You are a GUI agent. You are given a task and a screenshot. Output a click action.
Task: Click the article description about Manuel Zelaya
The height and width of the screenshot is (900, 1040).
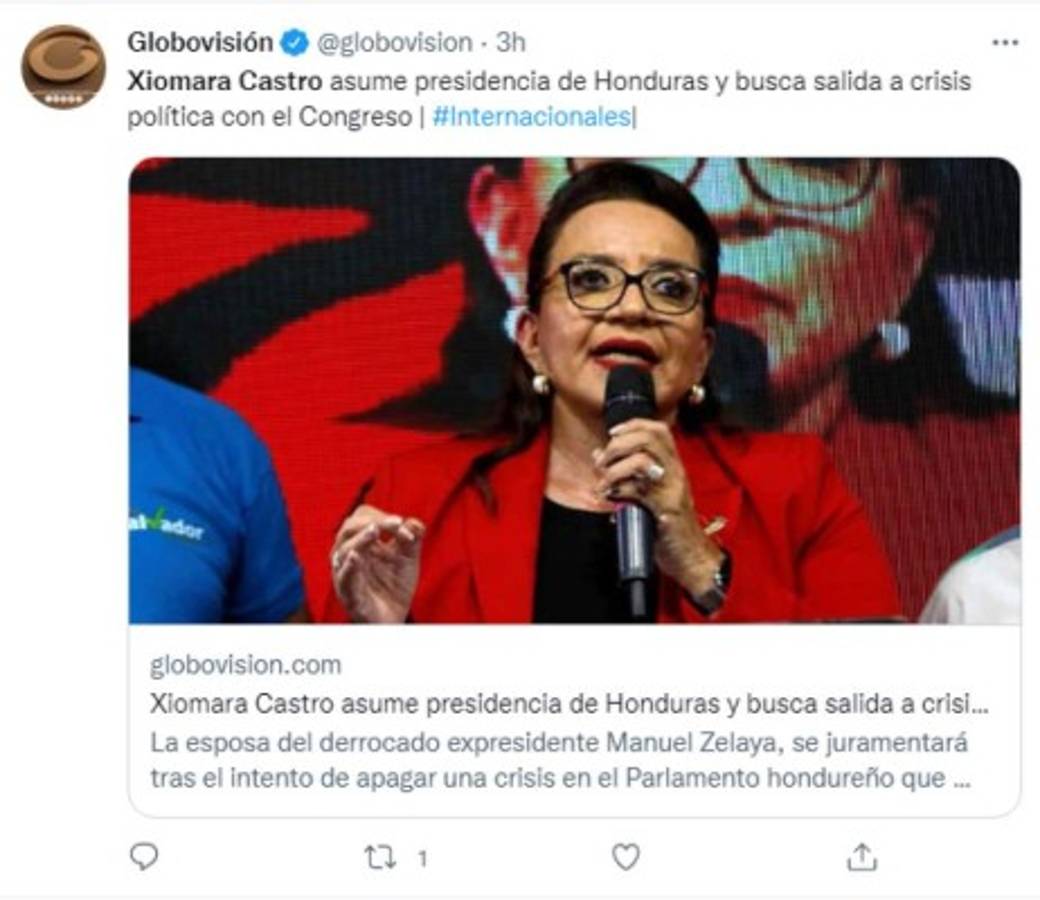(x=561, y=760)
